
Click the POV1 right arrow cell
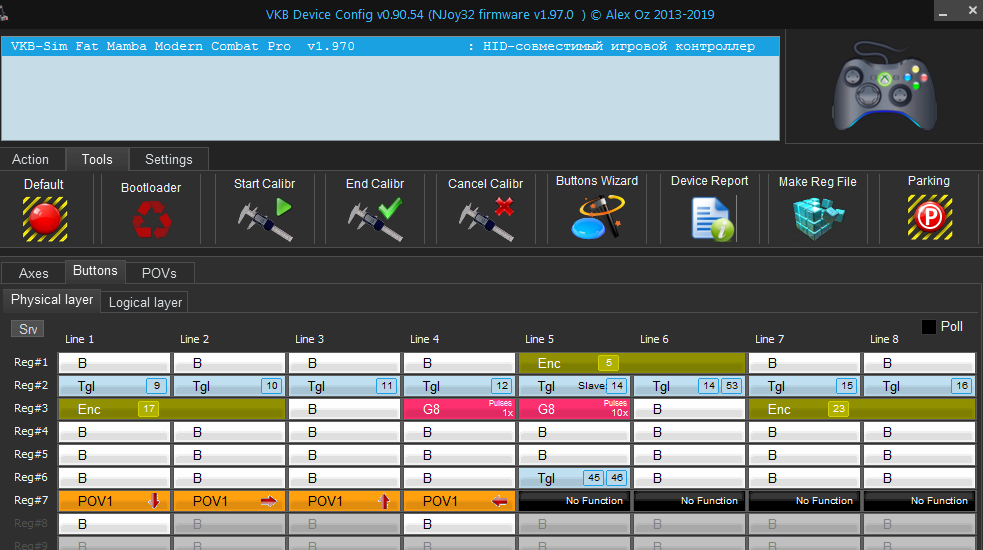click(x=229, y=501)
